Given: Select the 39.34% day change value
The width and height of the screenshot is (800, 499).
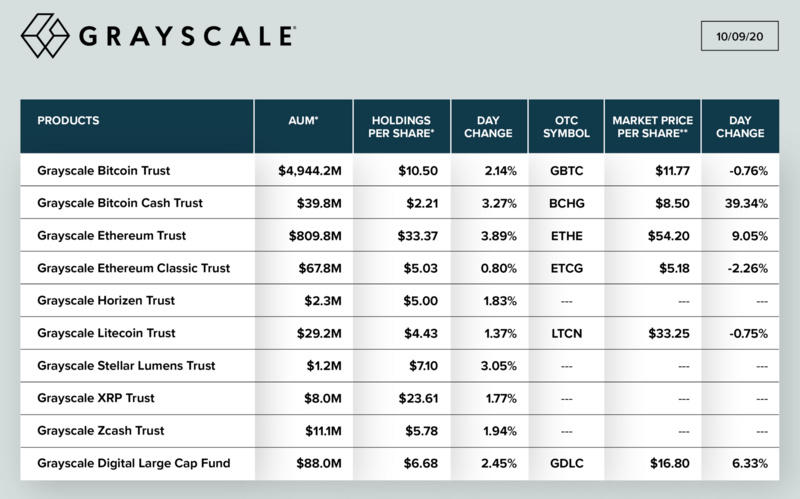Looking at the screenshot, I should coord(747,203).
